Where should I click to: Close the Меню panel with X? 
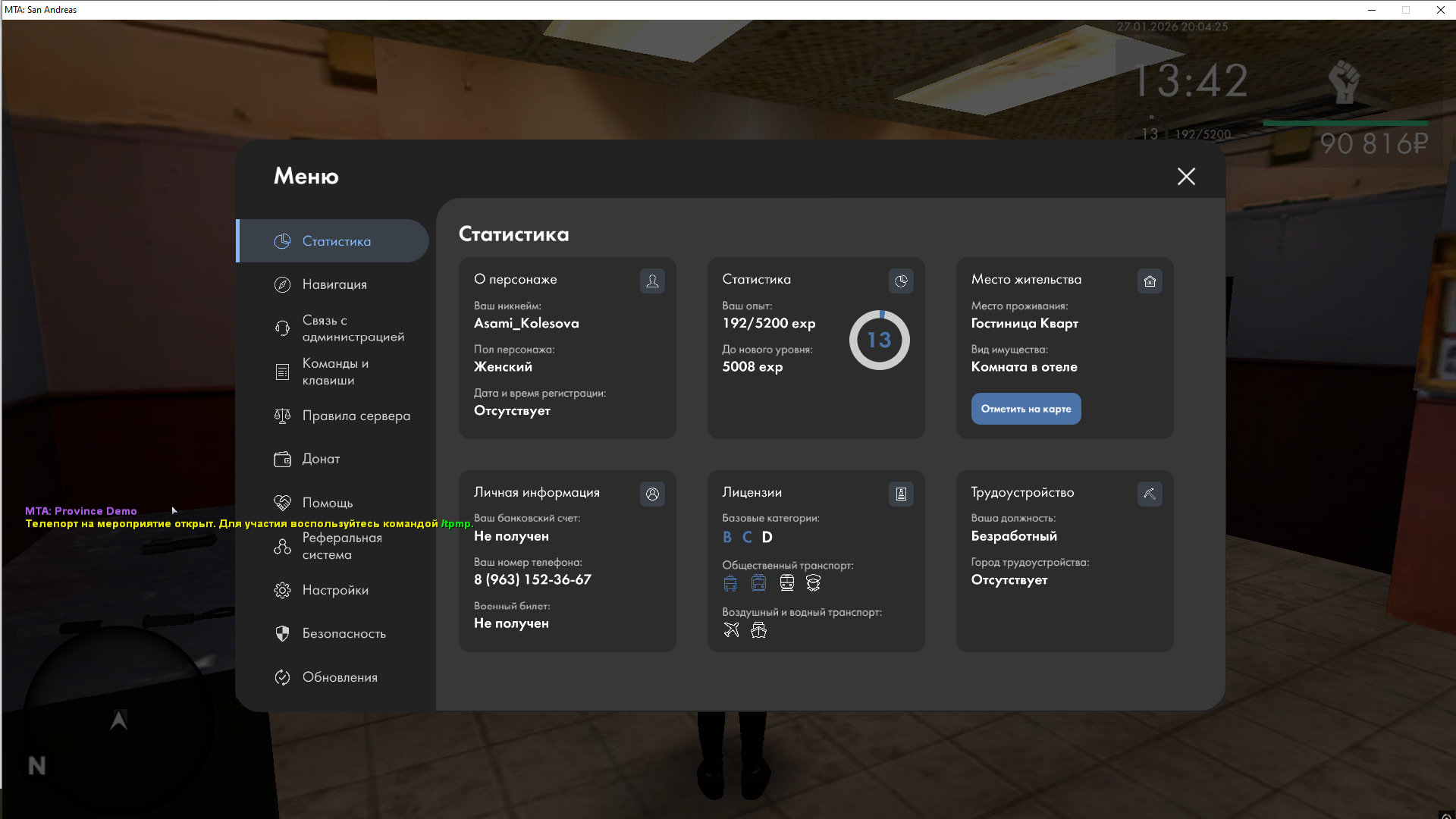tap(1186, 176)
